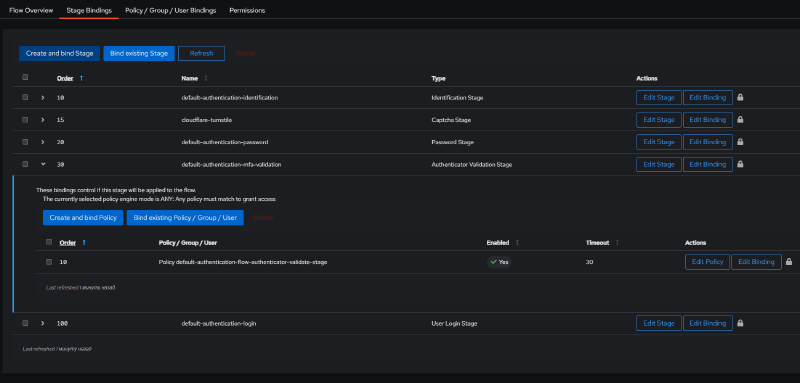
Task: Switch to Flow Overview tab
Action: click(31, 10)
